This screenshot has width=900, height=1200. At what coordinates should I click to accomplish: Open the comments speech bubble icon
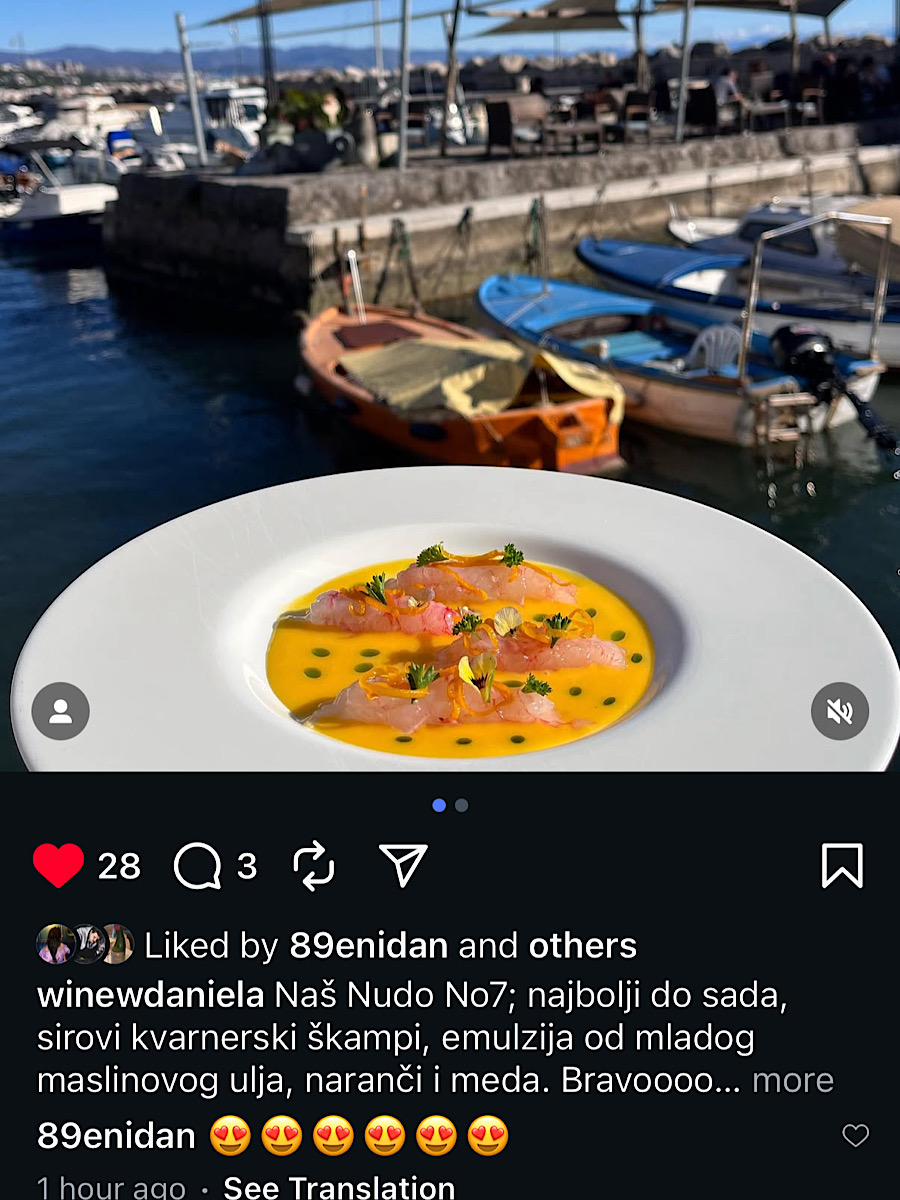(197, 866)
